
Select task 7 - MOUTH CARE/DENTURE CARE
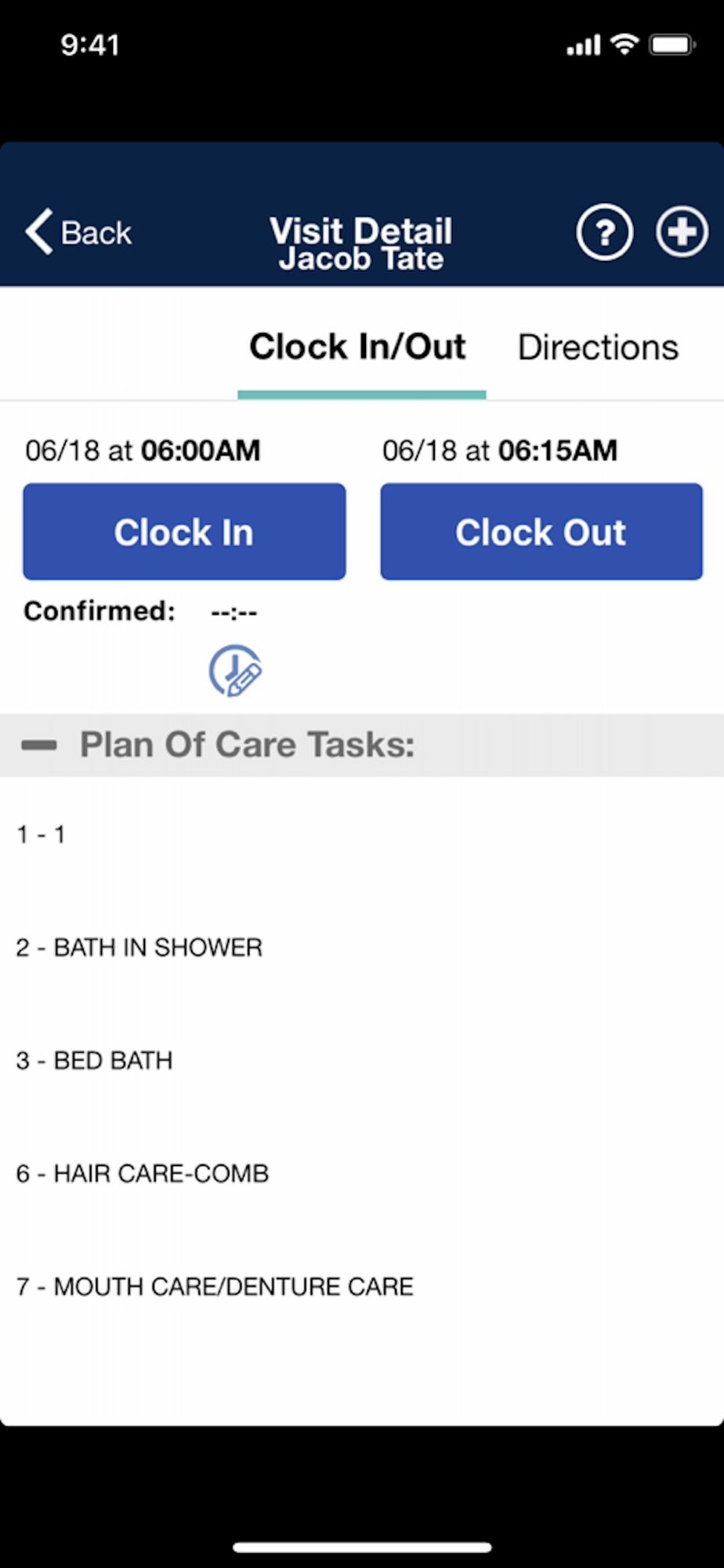[x=362, y=1286]
